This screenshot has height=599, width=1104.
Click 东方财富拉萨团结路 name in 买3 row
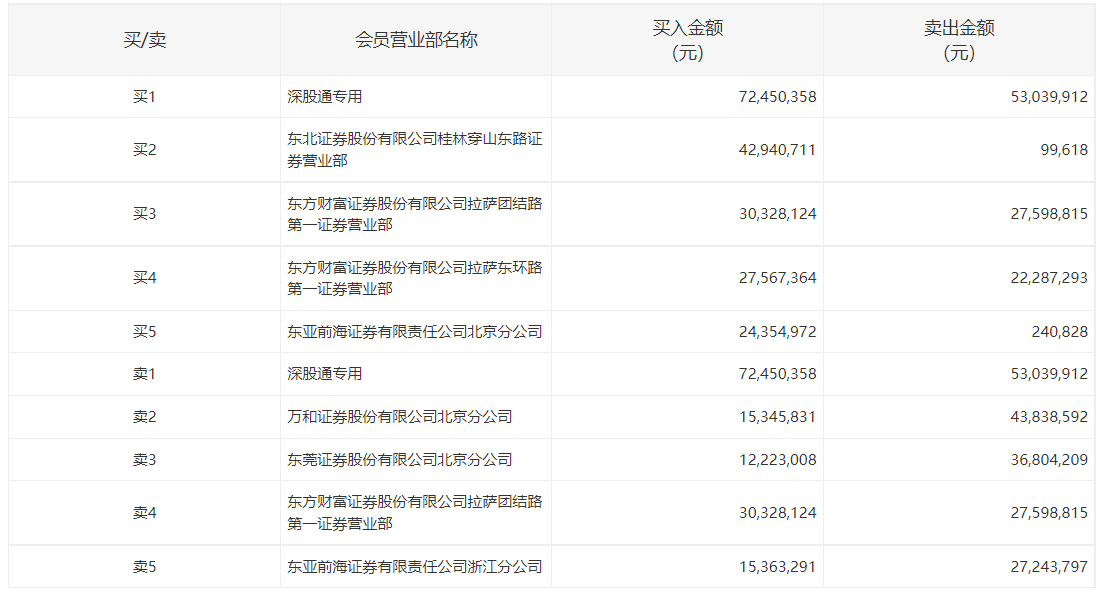click(x=415, y=214)
